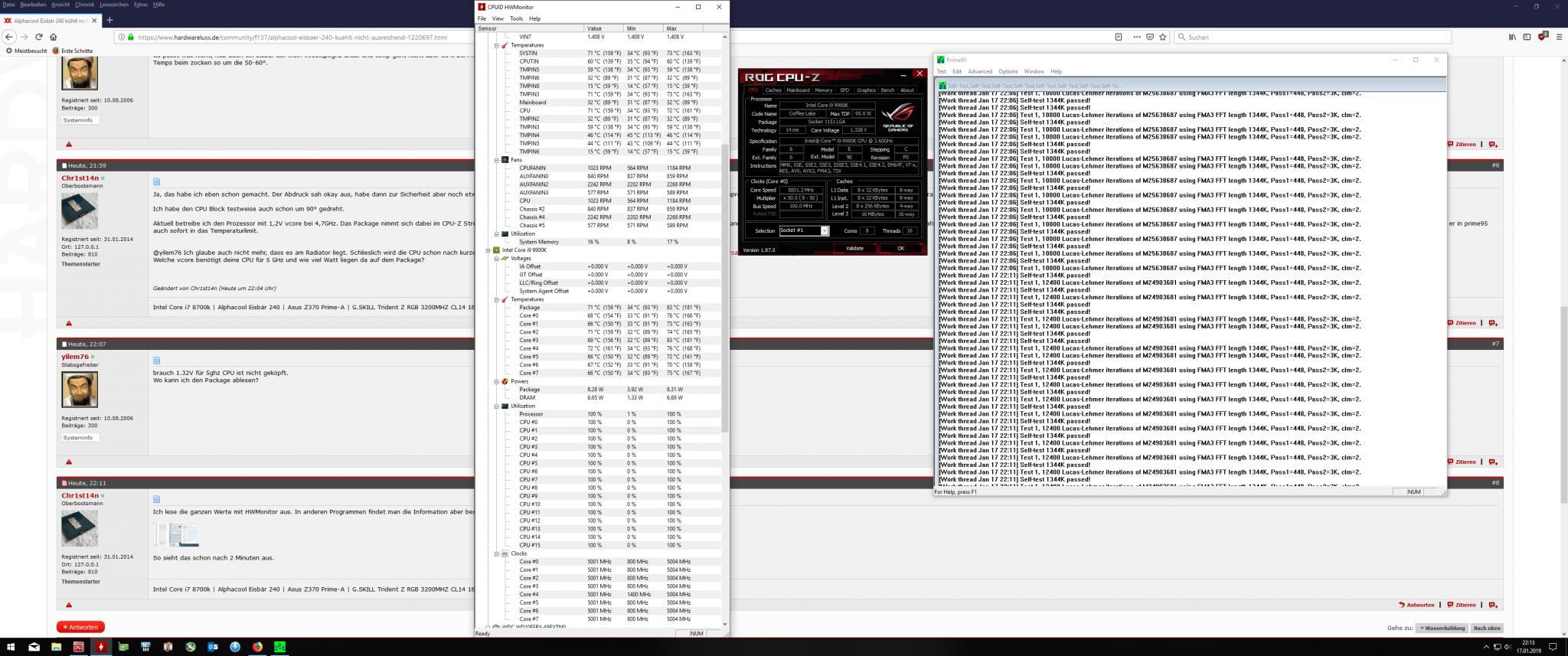Open File Explorer from the taskbar
This screenshot has height=656, width=1568.
click(x=56, y=647)
